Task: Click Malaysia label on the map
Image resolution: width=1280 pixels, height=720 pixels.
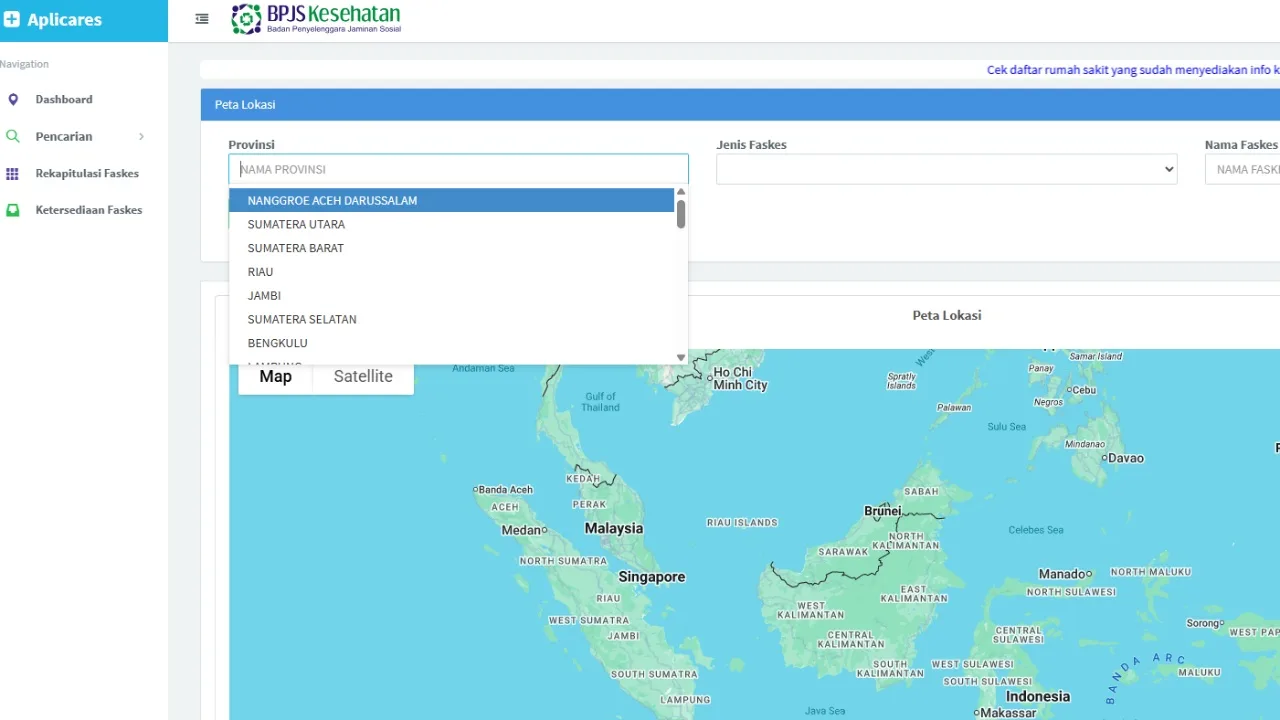Action: pos(614,528)
